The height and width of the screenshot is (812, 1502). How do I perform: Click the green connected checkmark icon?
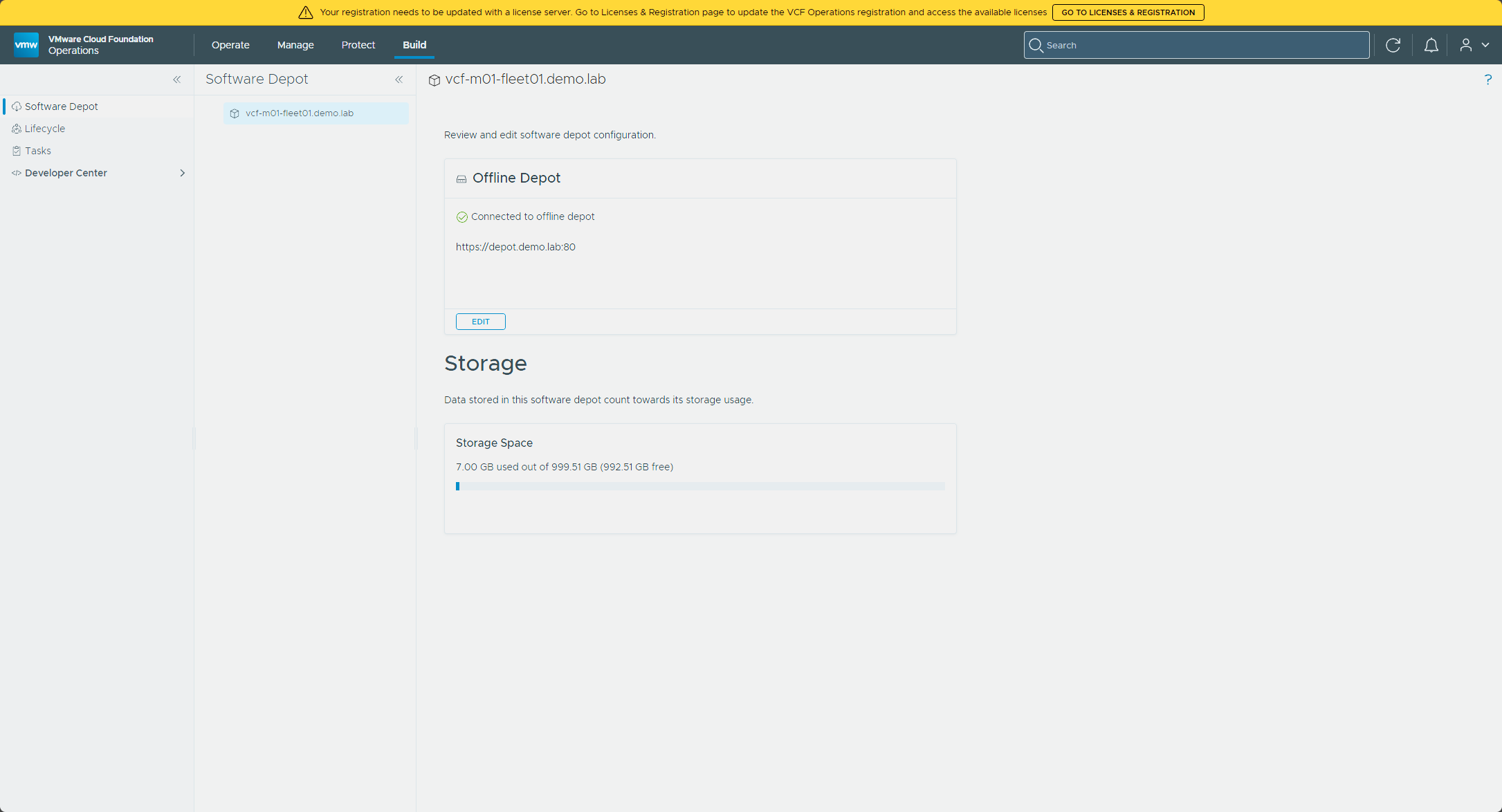462,217
